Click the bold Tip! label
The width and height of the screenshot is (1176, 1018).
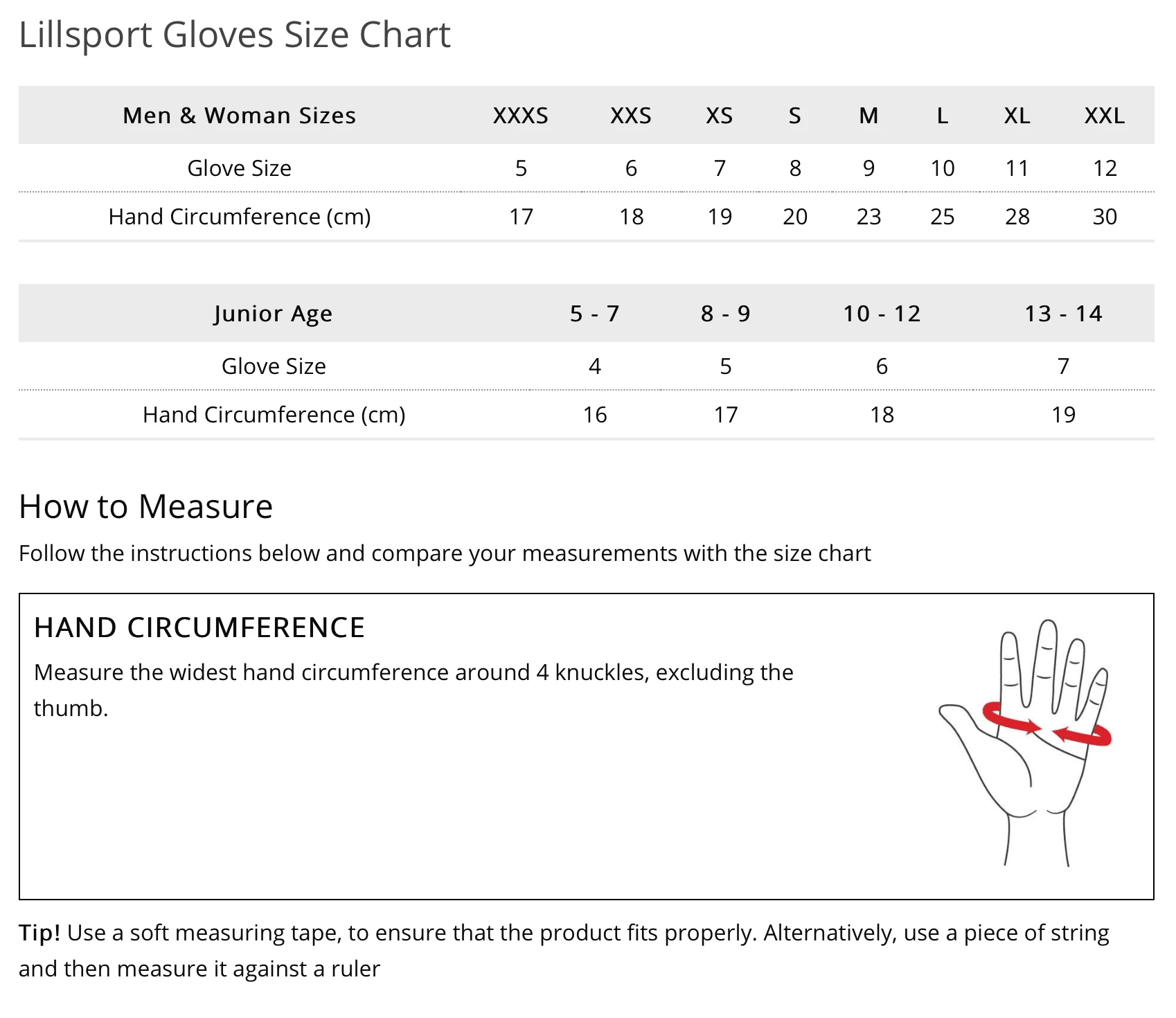[x=39, y=933]
